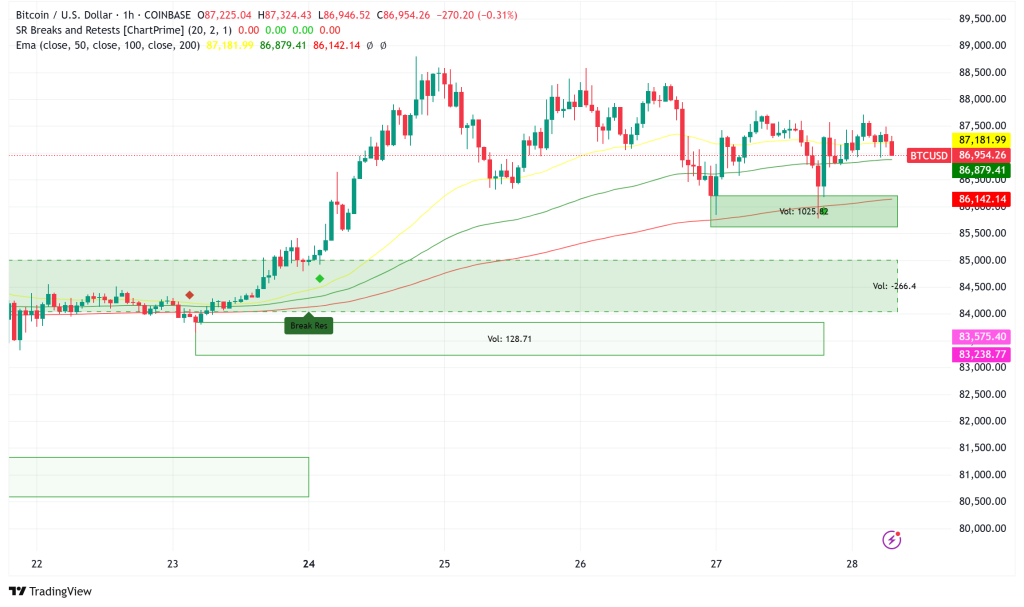Click the red BTCUSD symbol label
This screenshot has width=1024, height=607.
pos(928,156)
